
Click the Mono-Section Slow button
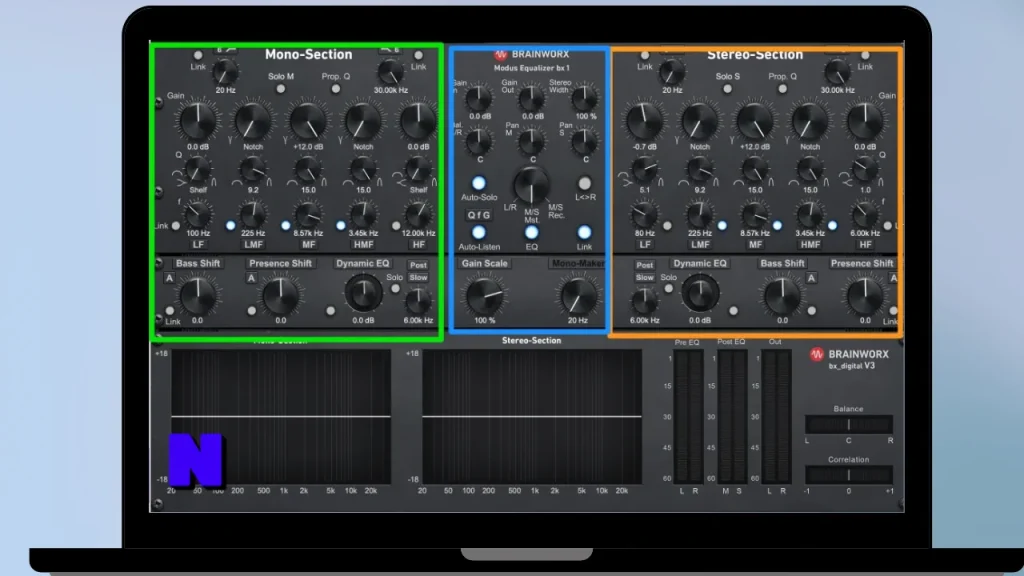pyautogui.click(x=418, y=278)
